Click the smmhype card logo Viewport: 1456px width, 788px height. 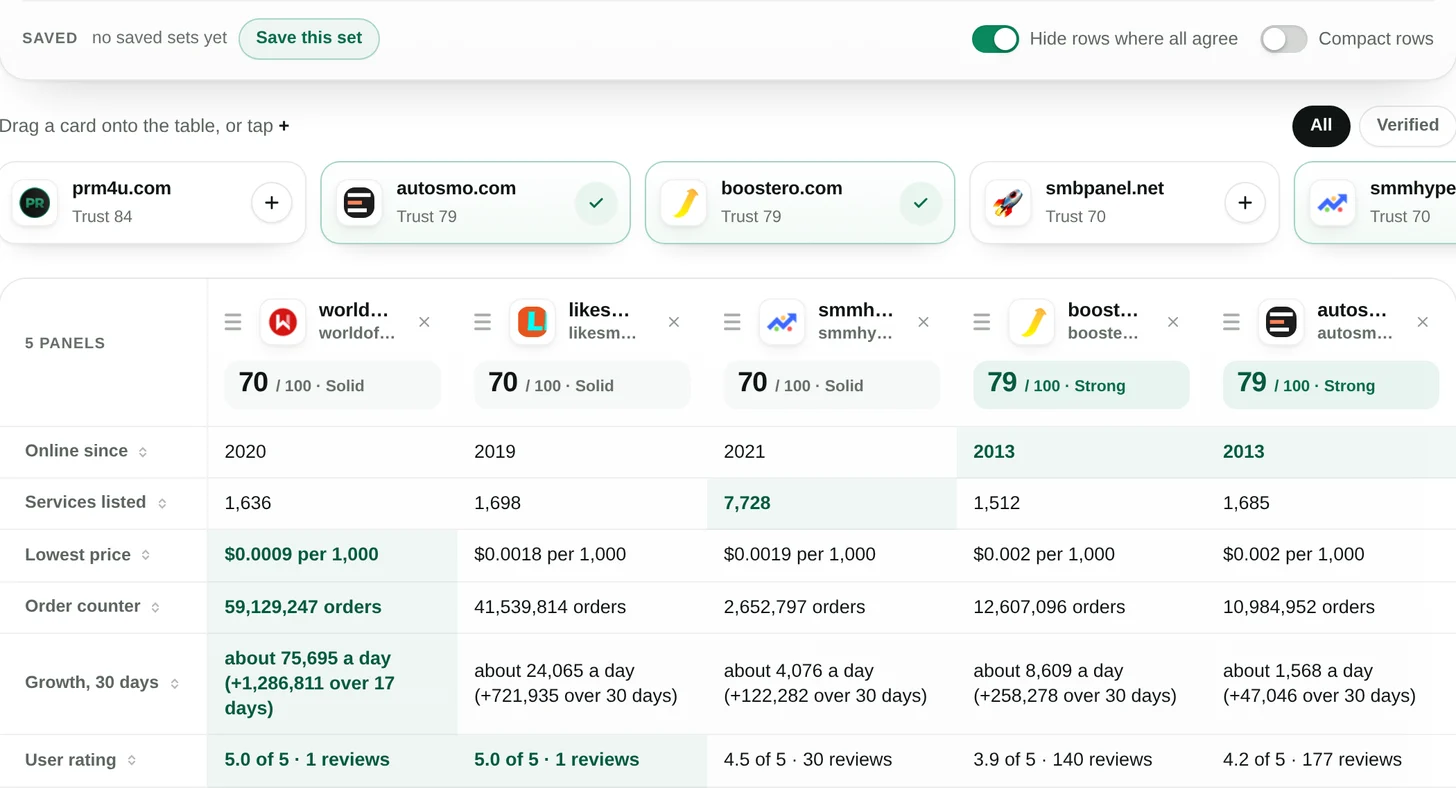[x=1332, y=203]
